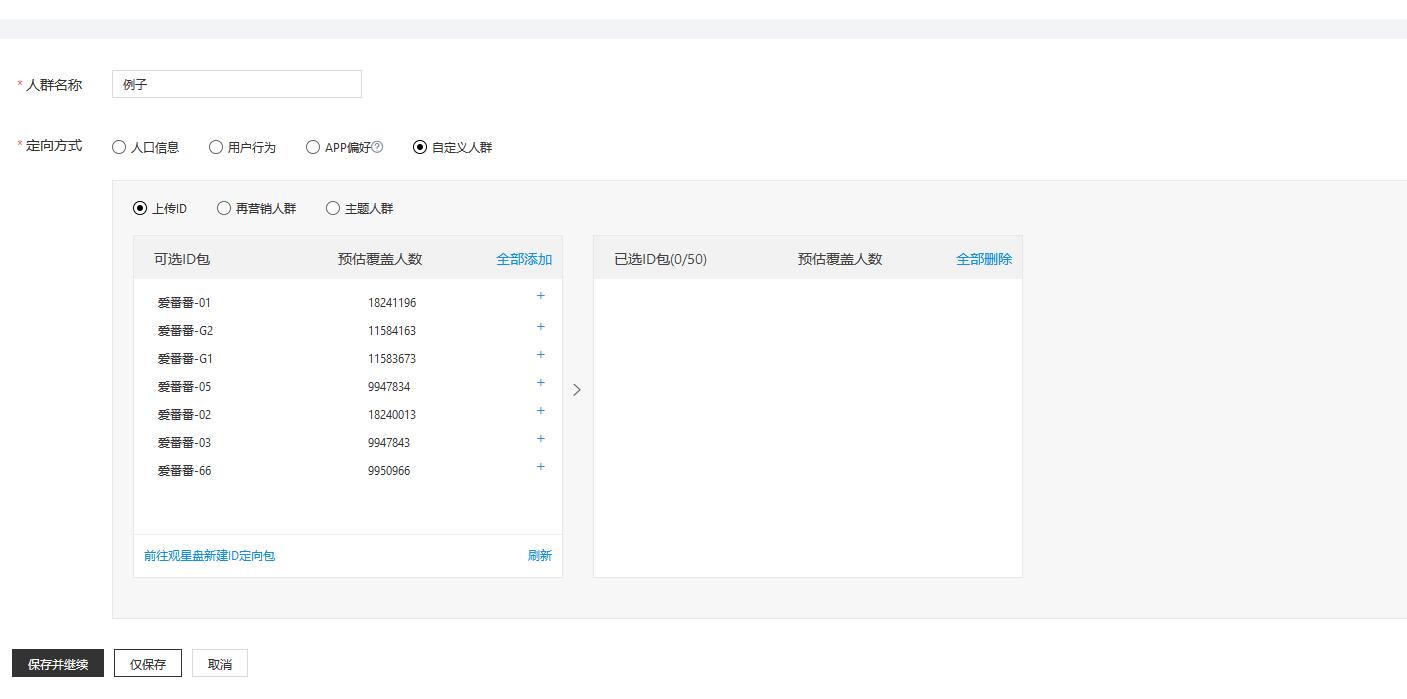Click the right arrow chevron between lists
Viewport: 1407px width, 699px height.
[x=577, y=390]
